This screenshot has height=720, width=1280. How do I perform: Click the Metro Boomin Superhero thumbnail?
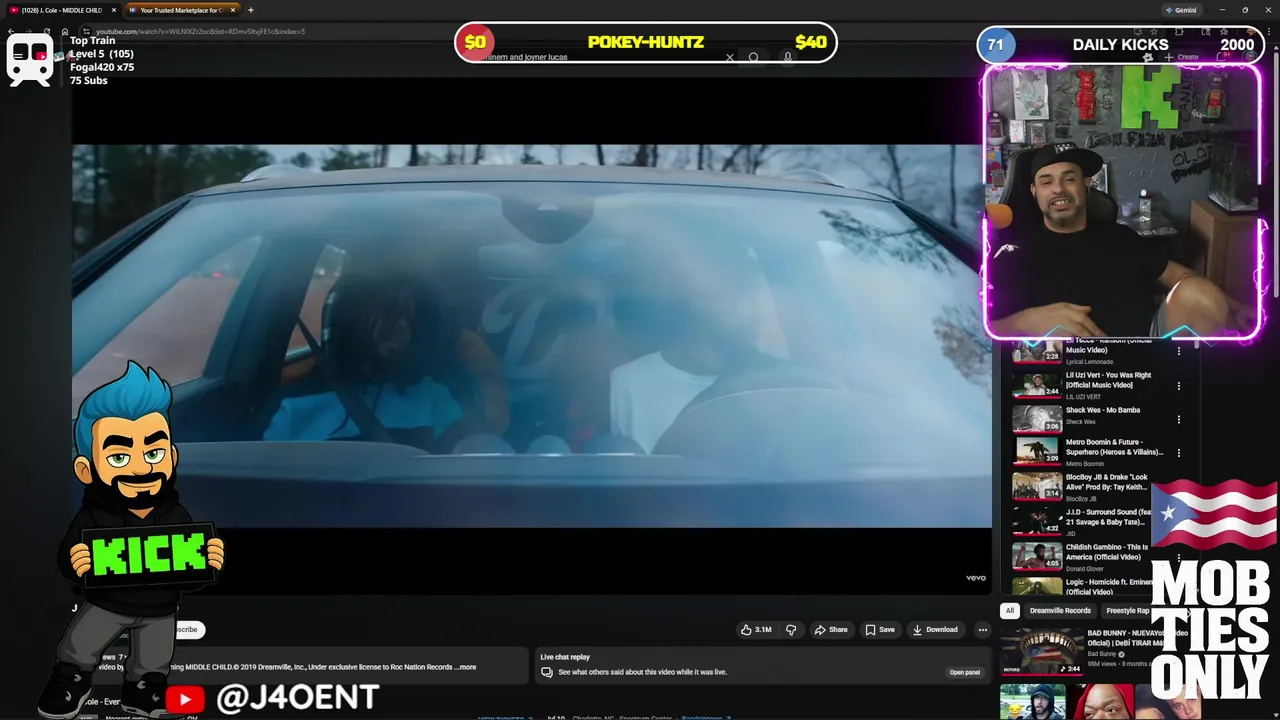coord(1037,452)
